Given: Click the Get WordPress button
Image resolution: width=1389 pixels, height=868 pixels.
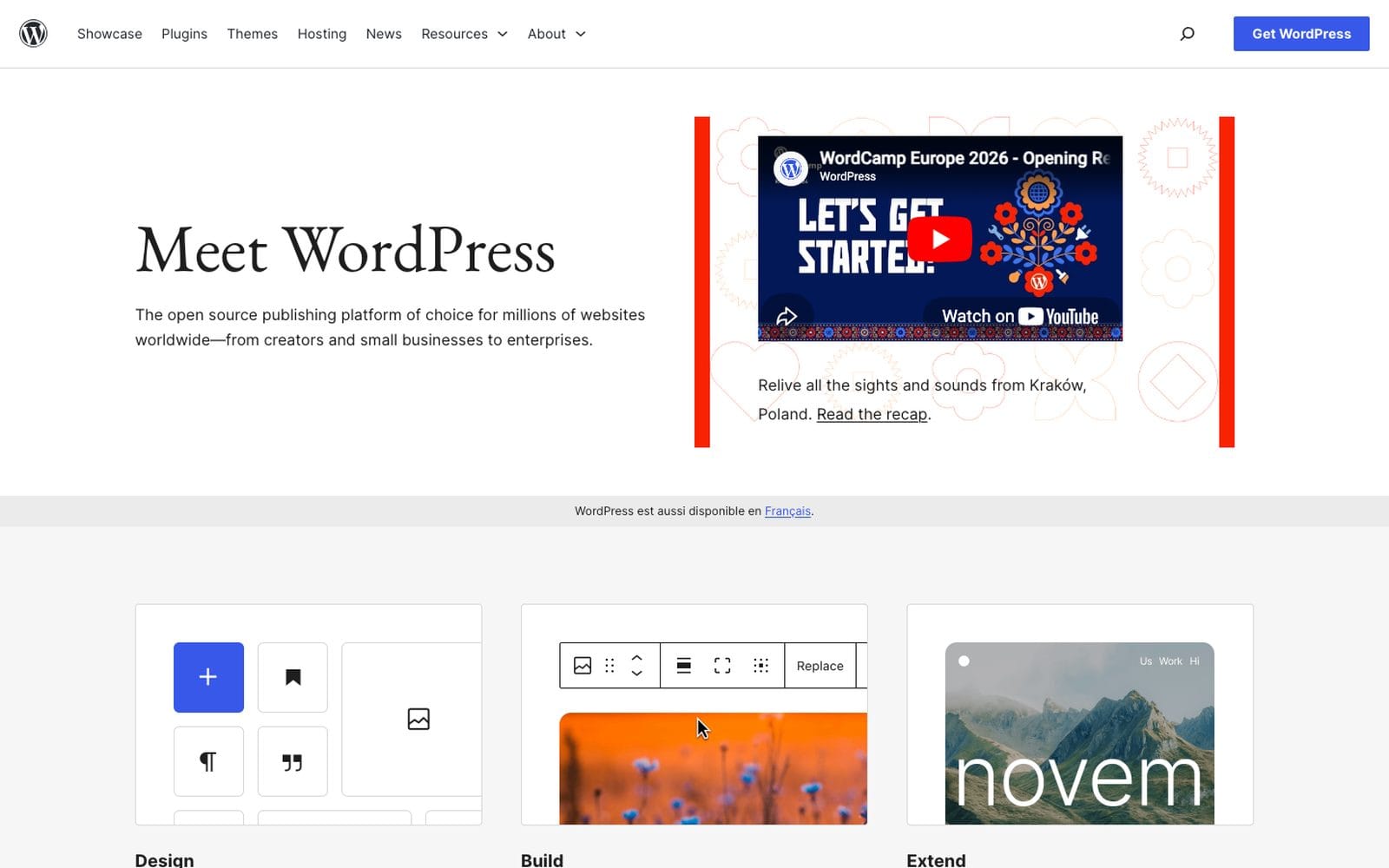Looking at the screenshot, I should point(1301,34).
